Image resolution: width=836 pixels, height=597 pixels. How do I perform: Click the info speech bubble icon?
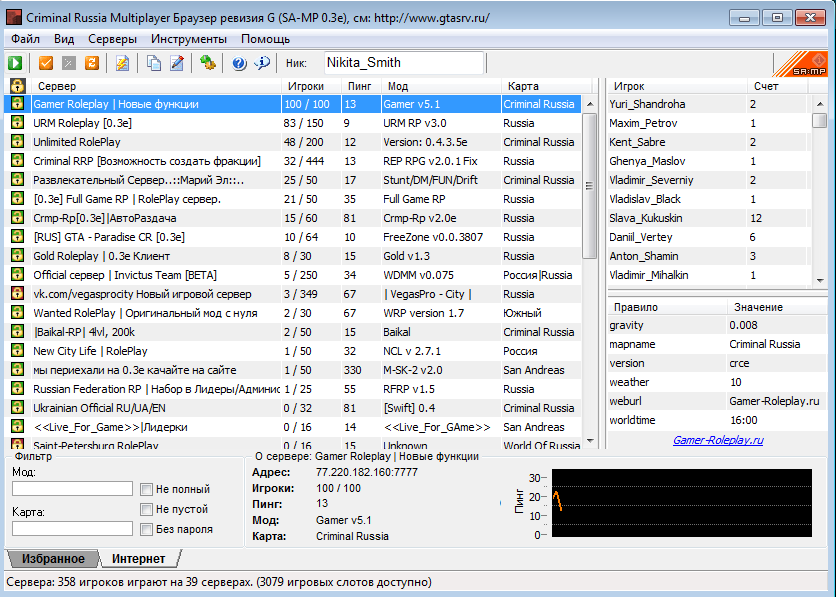click(x=262, y=63)
